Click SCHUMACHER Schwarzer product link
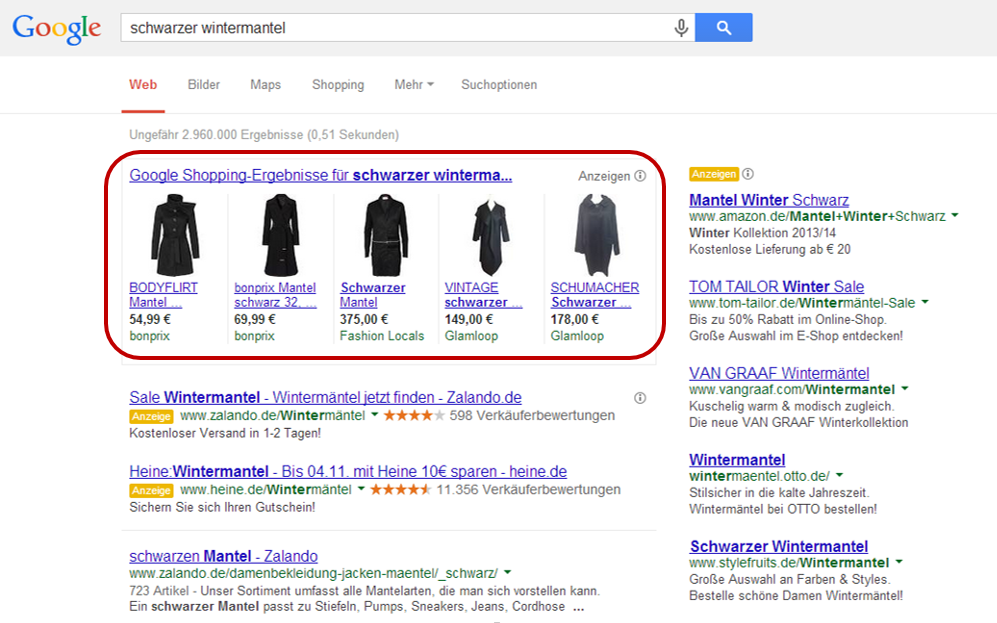Screen dimensions: 997x623 click(x=595, y=295)
